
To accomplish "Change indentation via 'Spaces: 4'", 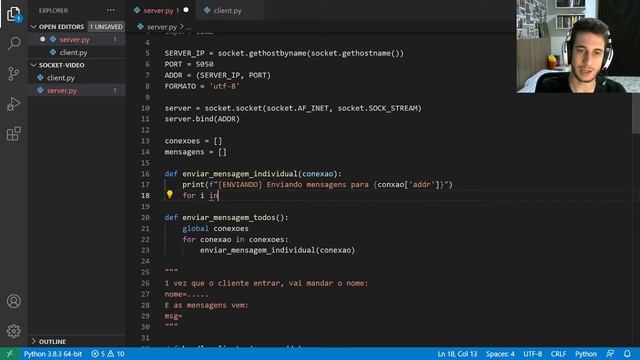I will [500, 354].
